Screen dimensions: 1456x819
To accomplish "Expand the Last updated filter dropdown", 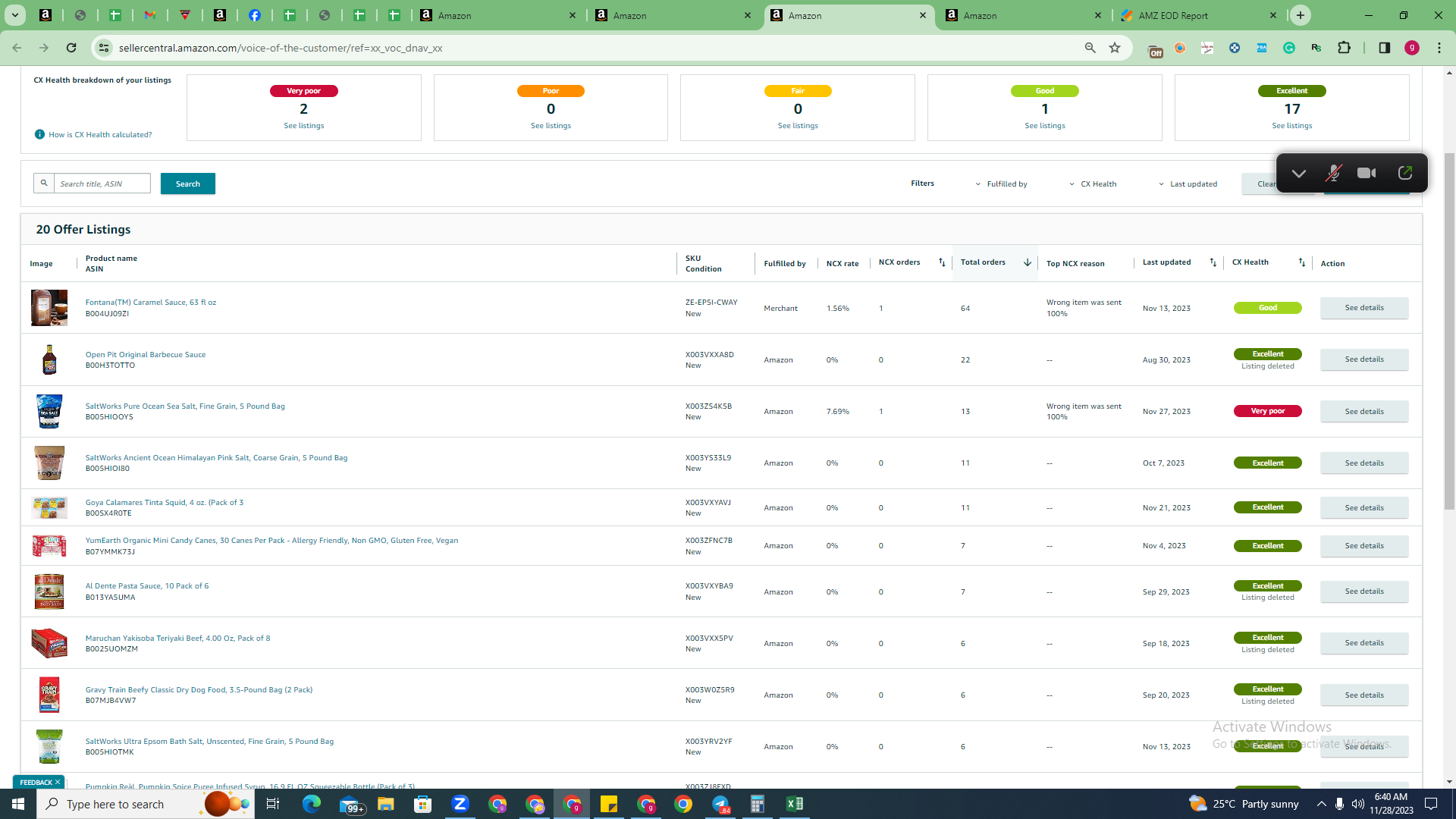I will coord(1188,184).
